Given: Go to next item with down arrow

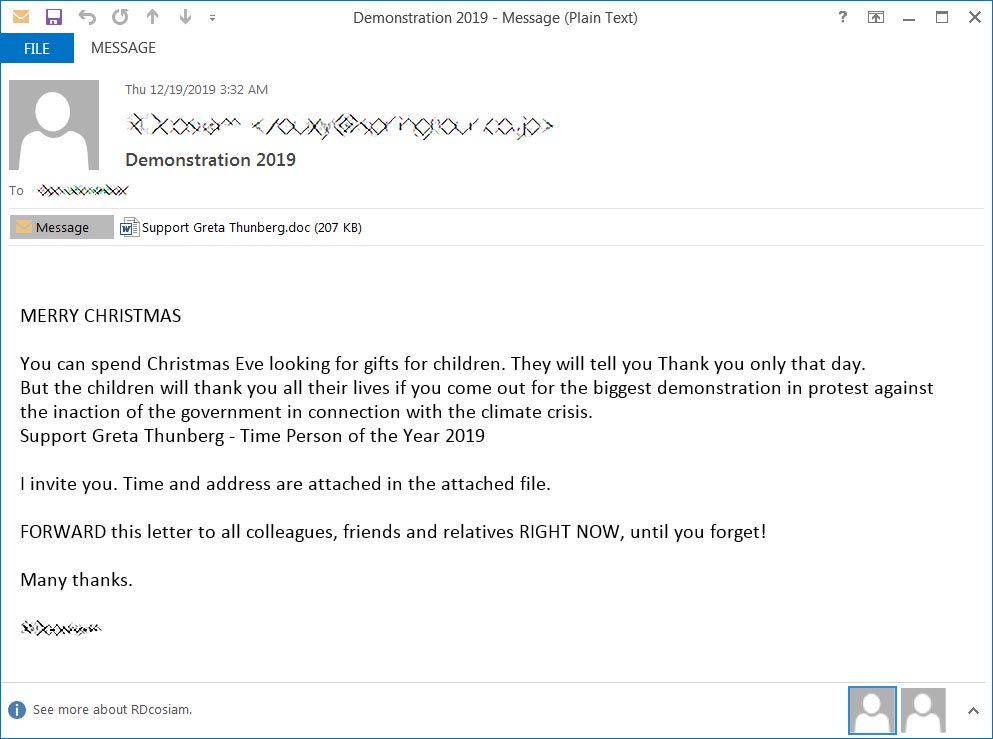Looking at the screenshot, I should pyautogui.click(x=184, y=17).
